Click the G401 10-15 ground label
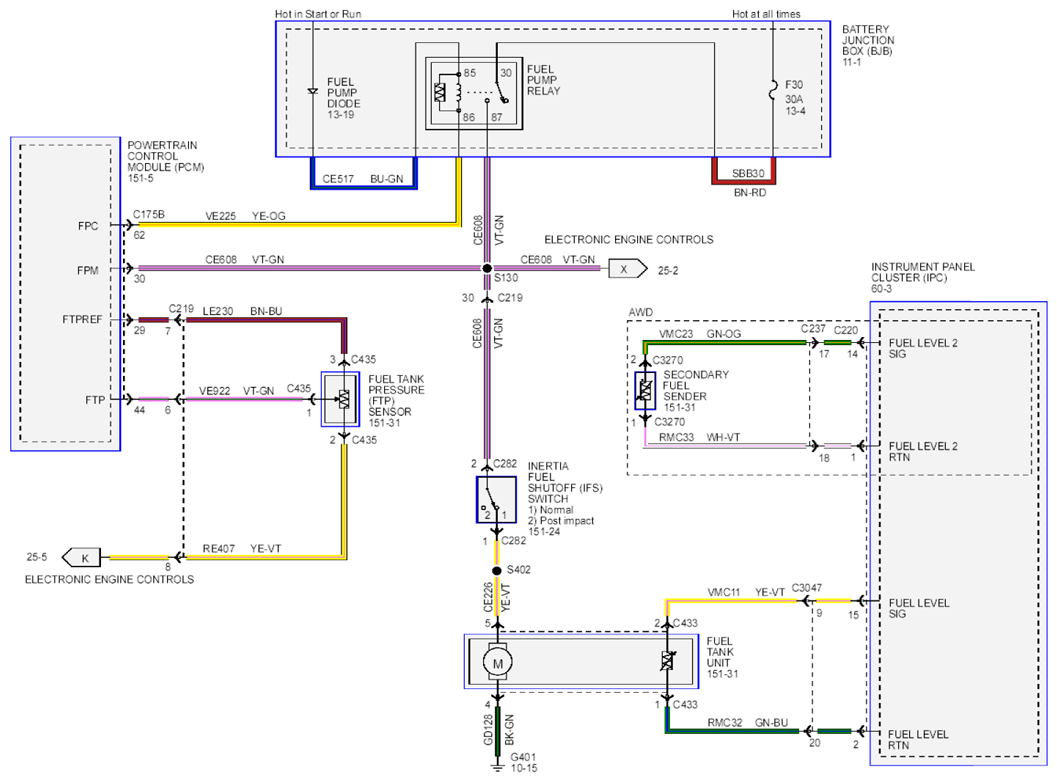Image resolution: width=1057 pixels, height=782 pixels. coord(524,763)
